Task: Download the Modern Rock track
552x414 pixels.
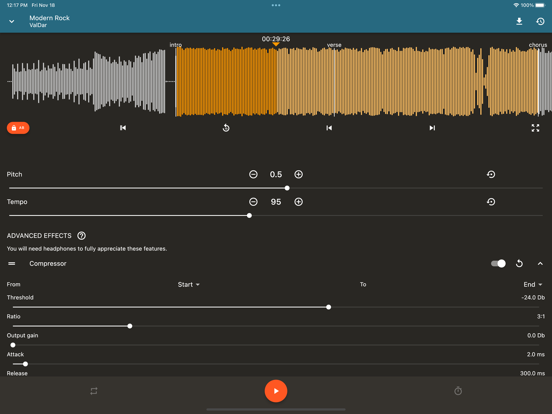Action: click(x=519, y=21)
